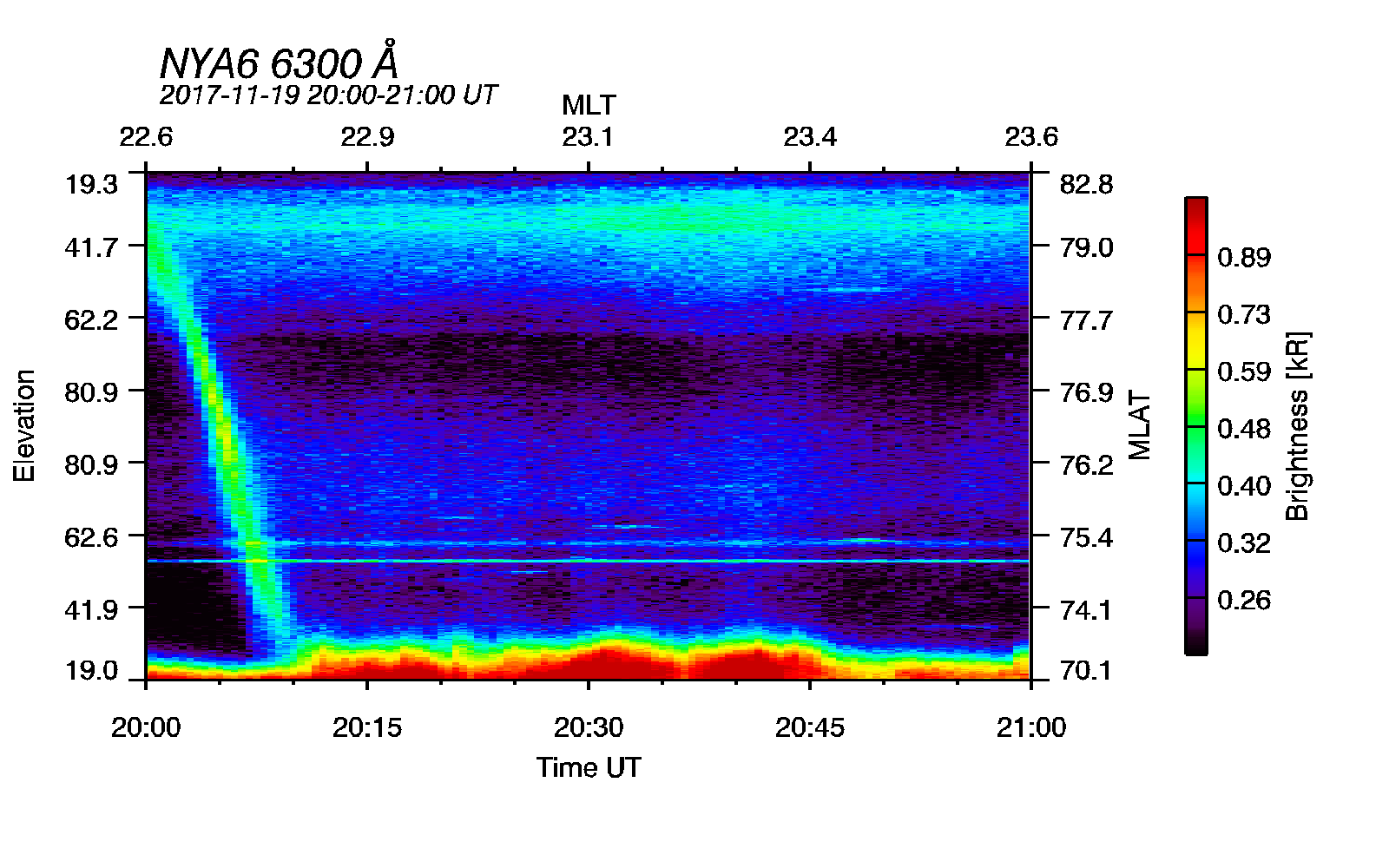The width and height of the screenshot is (1389, 868).
Task: Click the MLAT tick value 79.0
Action: tap(1086, 247)
